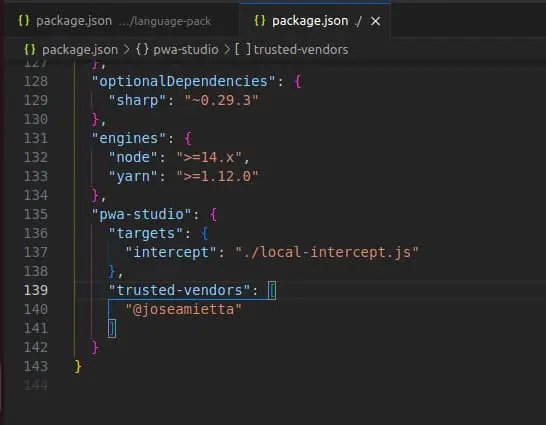Click the ">=14.x" value
546x425 pixels.
[x=209, y=157]
